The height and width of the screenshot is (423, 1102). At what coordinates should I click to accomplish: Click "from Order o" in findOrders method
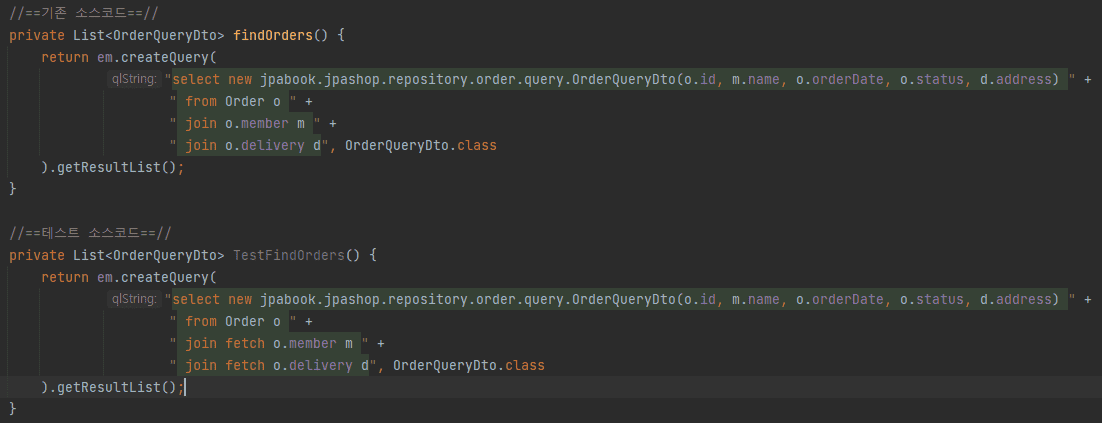(x=235, y=102)
